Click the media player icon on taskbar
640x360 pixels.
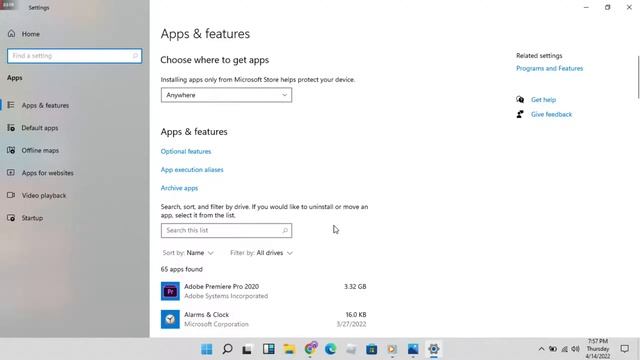(x=392, y=349)
